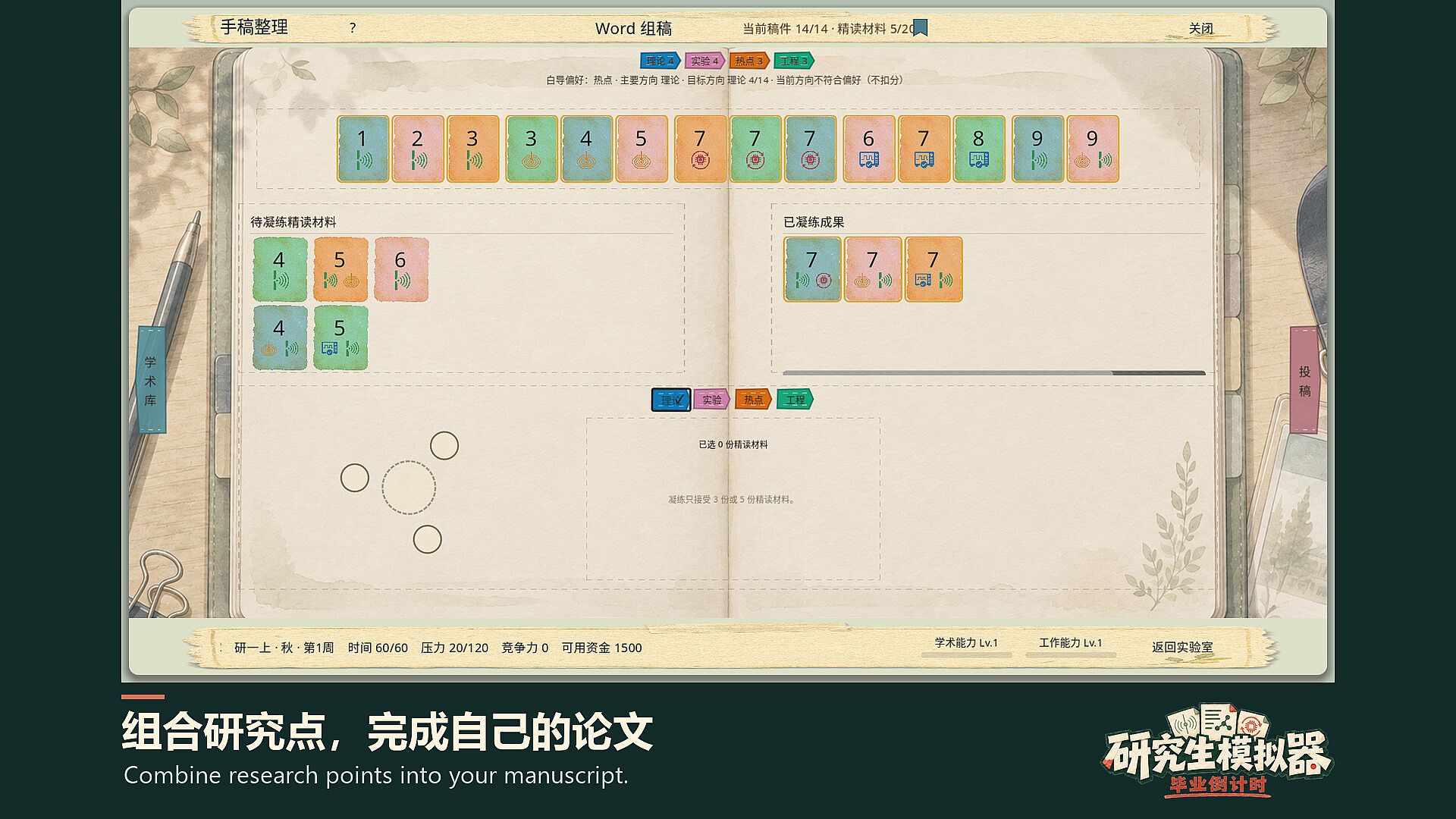The width and height of the screenshot is (1456, 819).
Task: Toggle the orange 热点 filter tag
Action: point(753,400)
